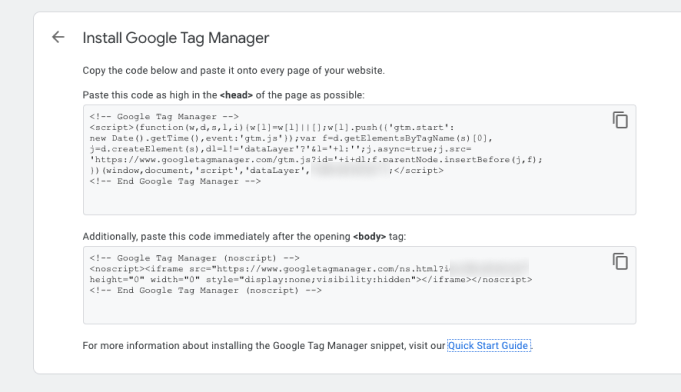Open the Quick Start Guide link
681x392 pixels.
click(x=489, y=346)
